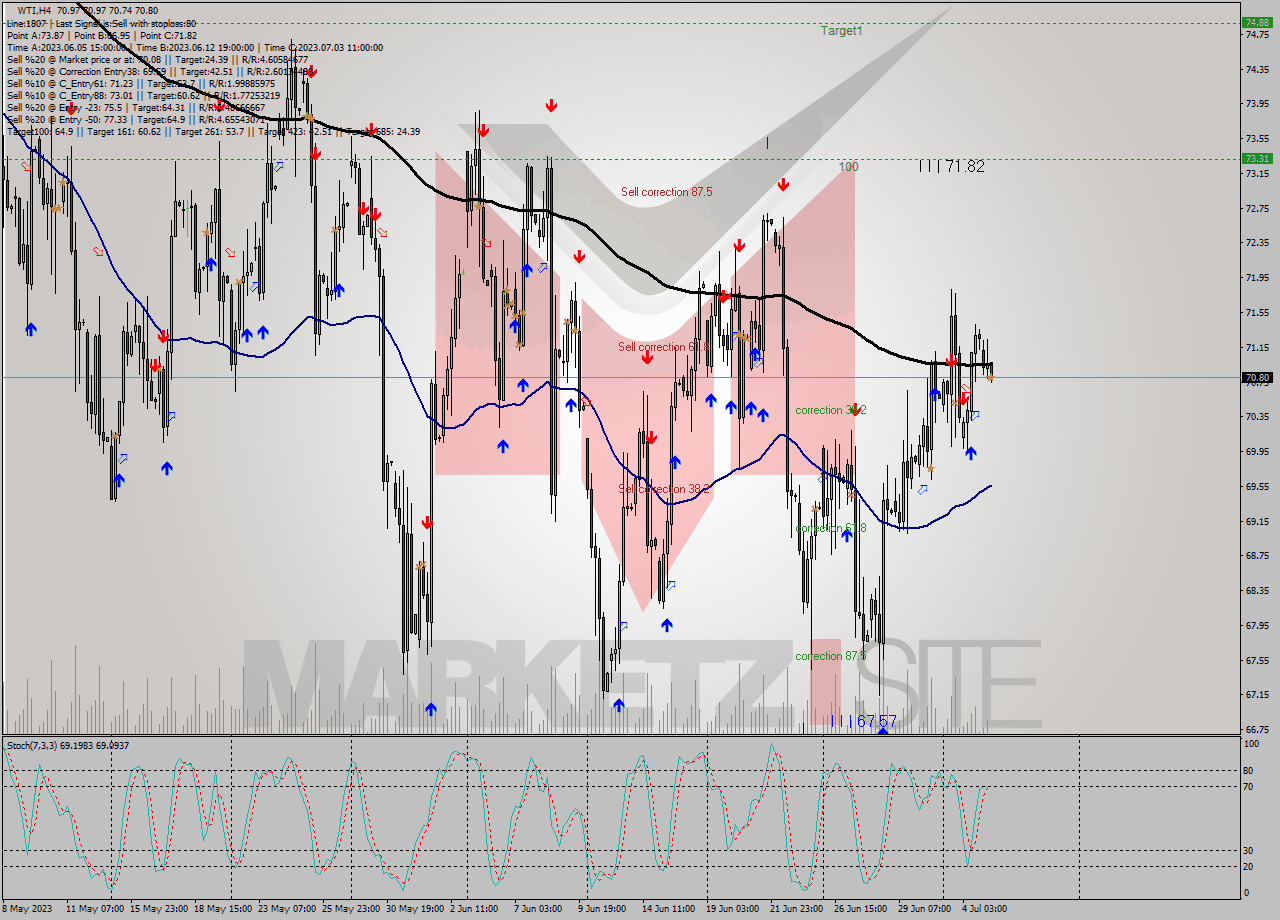Click the stochastic 70 level value
This screenshot has width=1280, height=920.
point(1249,786)
